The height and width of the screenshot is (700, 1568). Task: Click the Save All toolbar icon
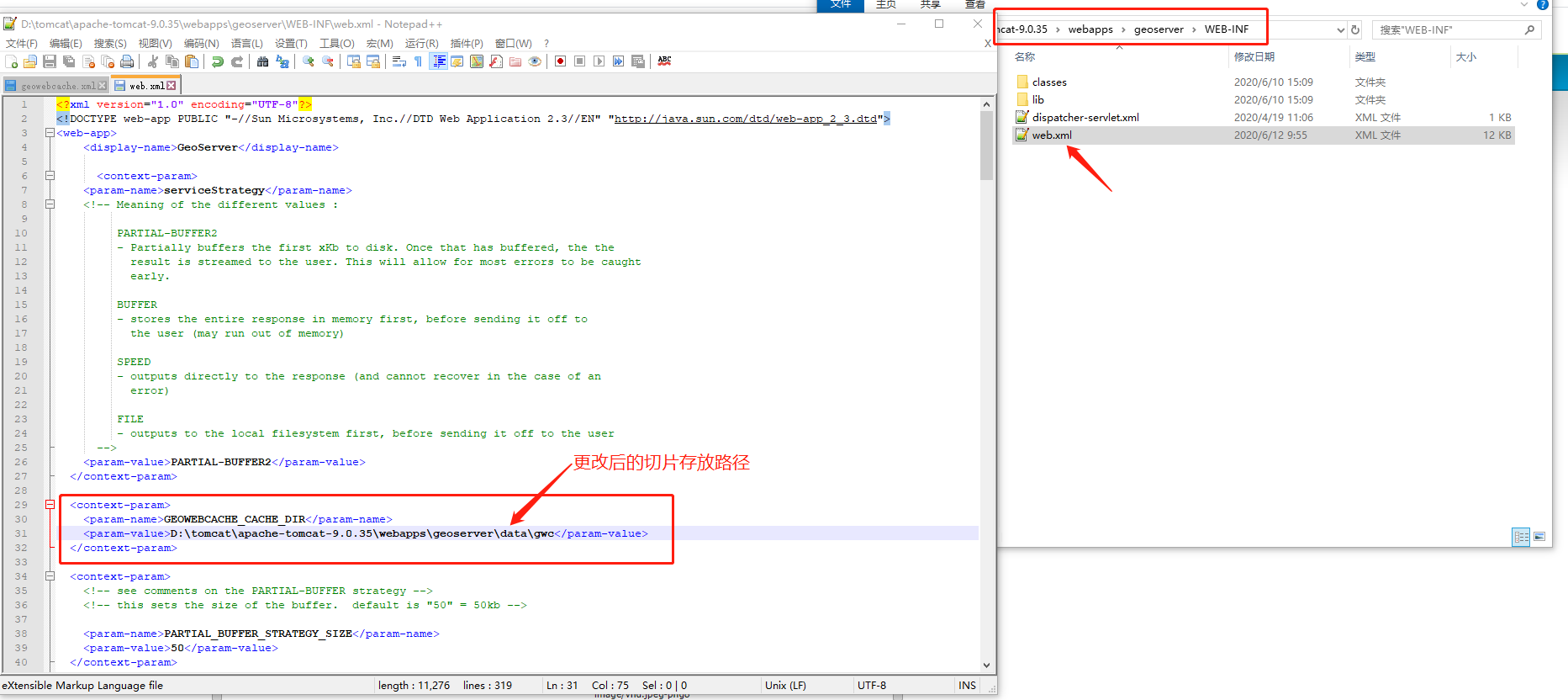[69, 61]
